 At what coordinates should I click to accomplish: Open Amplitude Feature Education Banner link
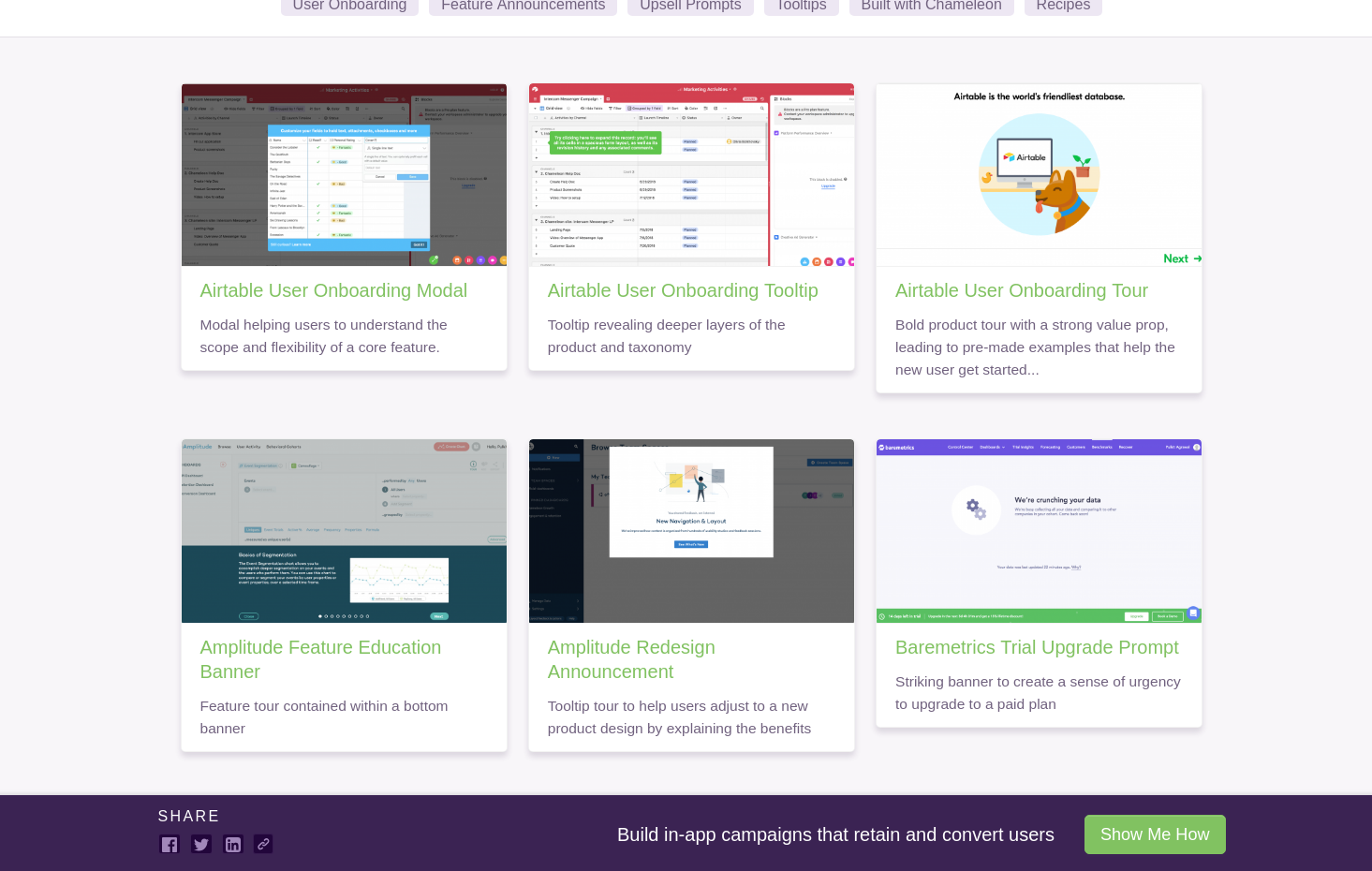320,659
